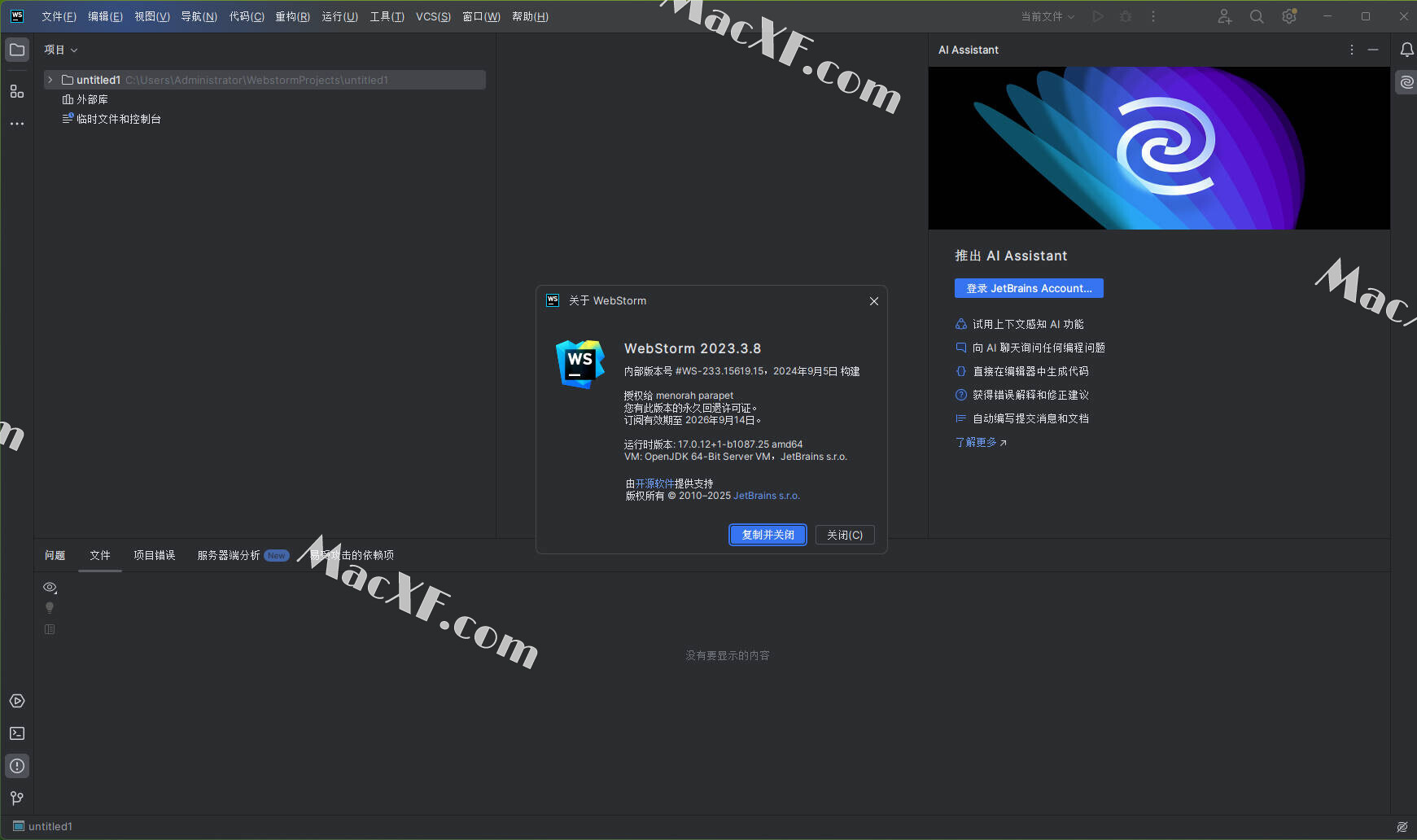Show more tool windows ellipsis icon
This screenshot has height=840, width=1417.
[x=17, y=124]
